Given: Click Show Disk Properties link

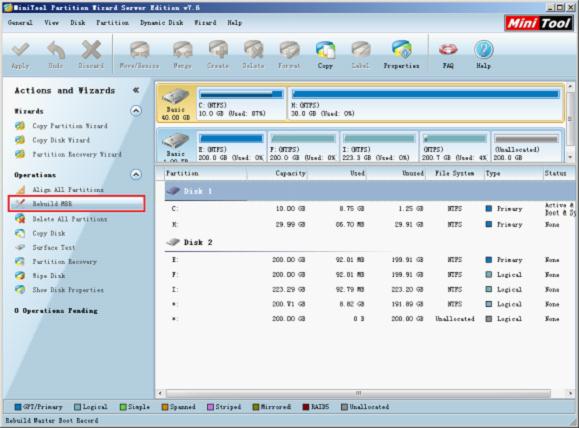Looking at the screenshot, I should (x=59, y=290).
